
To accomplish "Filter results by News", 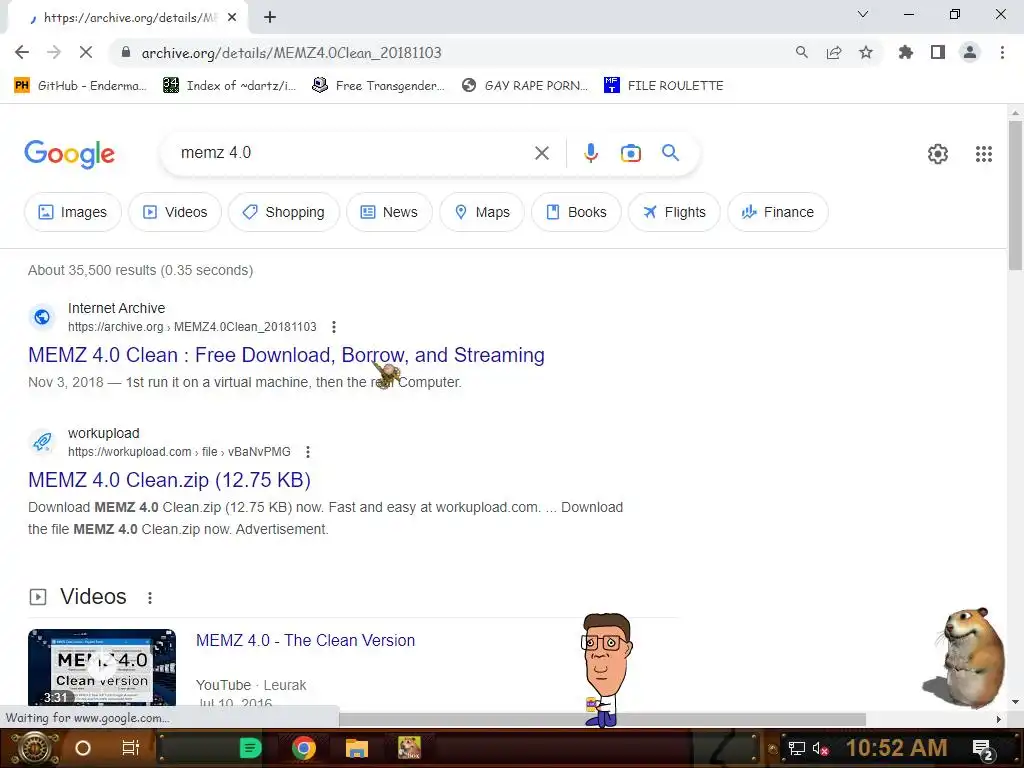I will coord(389,212).
